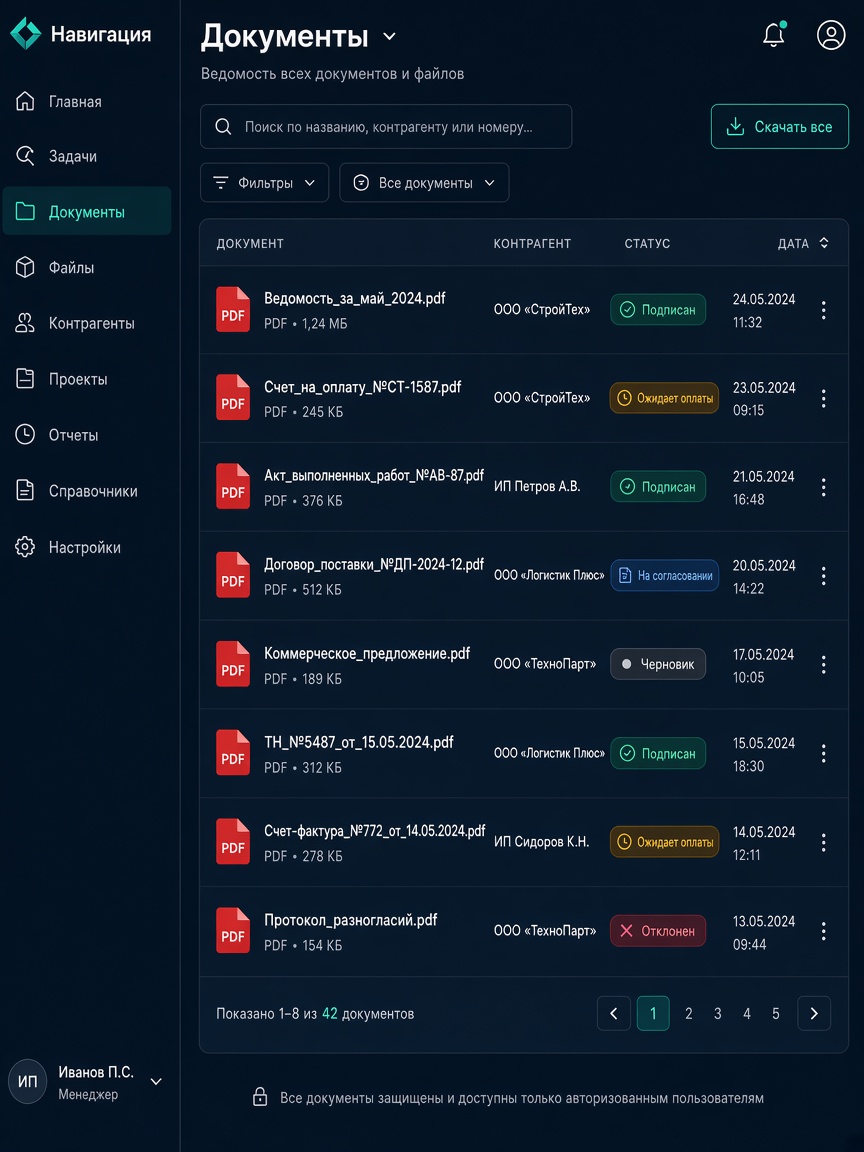Click the Навигация logo icon
Viewport: 864px width, 1152px height.
pyautogui.click(x=26, y=34)
